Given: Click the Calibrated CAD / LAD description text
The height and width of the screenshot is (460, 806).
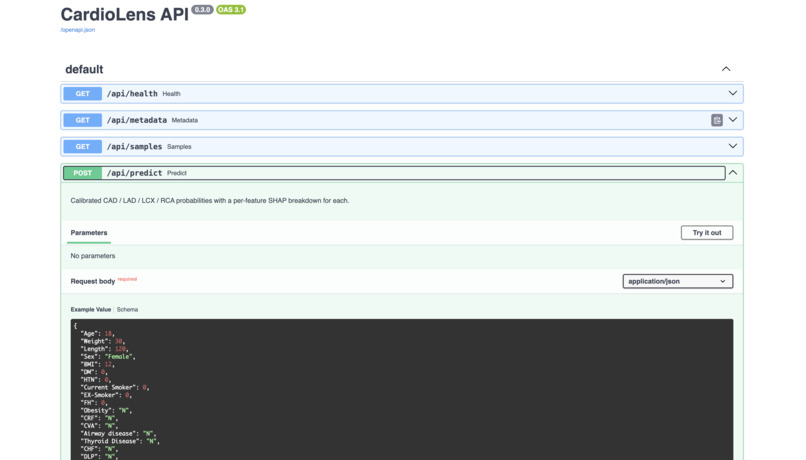Looking at the screenshot, I should point(210,200).
